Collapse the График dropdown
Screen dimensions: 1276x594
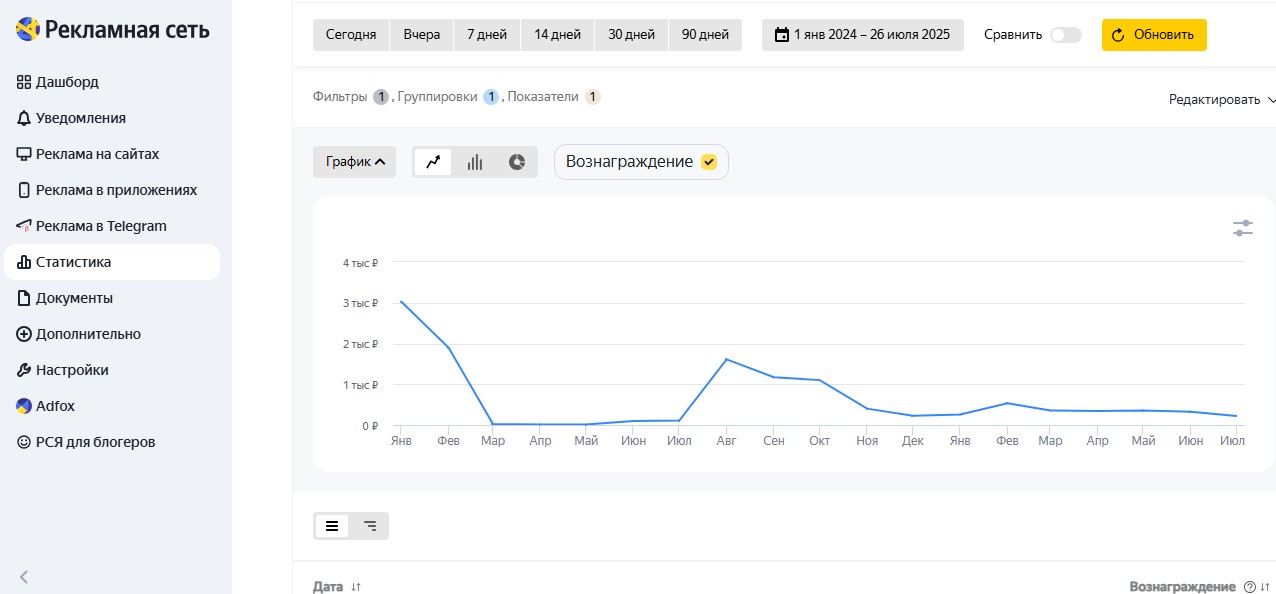coord(355,162)
